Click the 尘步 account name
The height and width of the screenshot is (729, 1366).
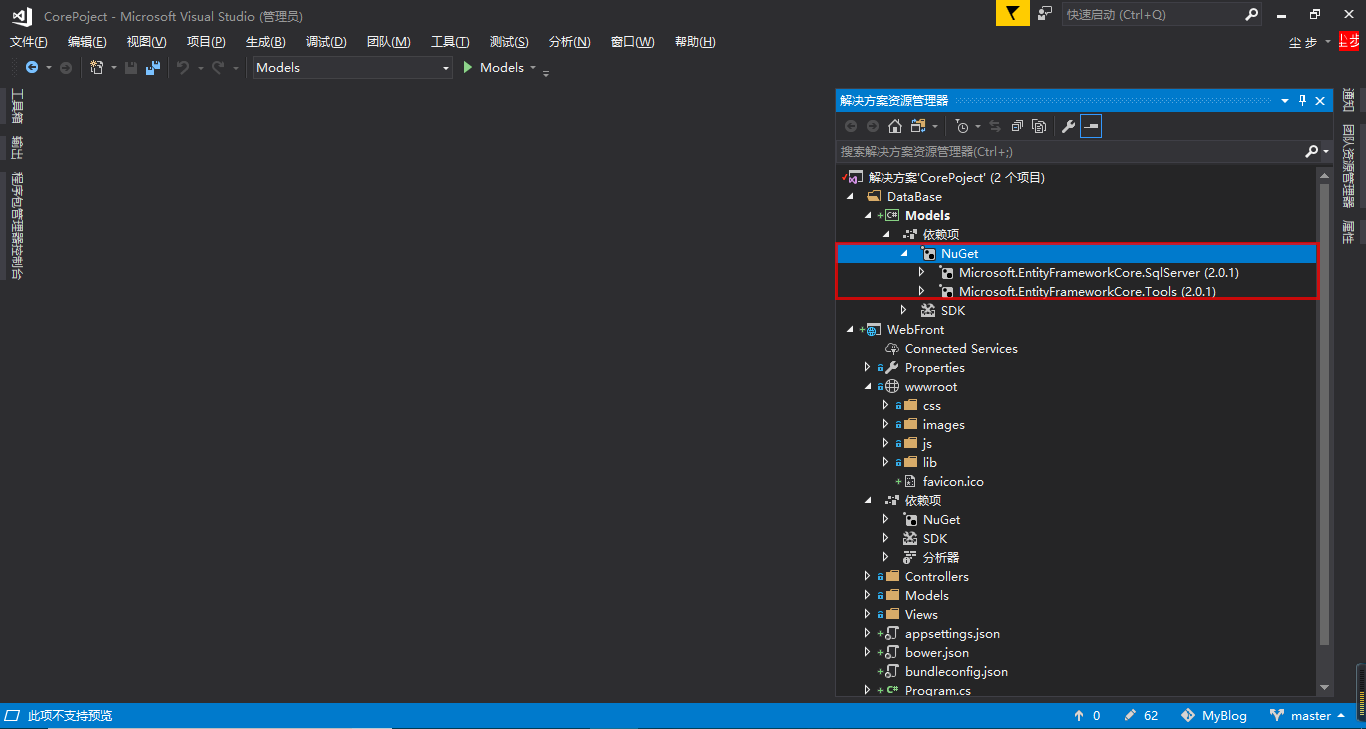1302,42
